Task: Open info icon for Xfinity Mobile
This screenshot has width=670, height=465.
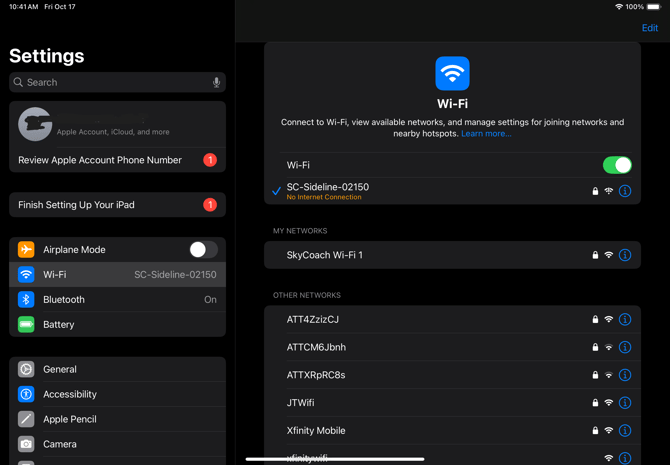Action: (625, 430)
